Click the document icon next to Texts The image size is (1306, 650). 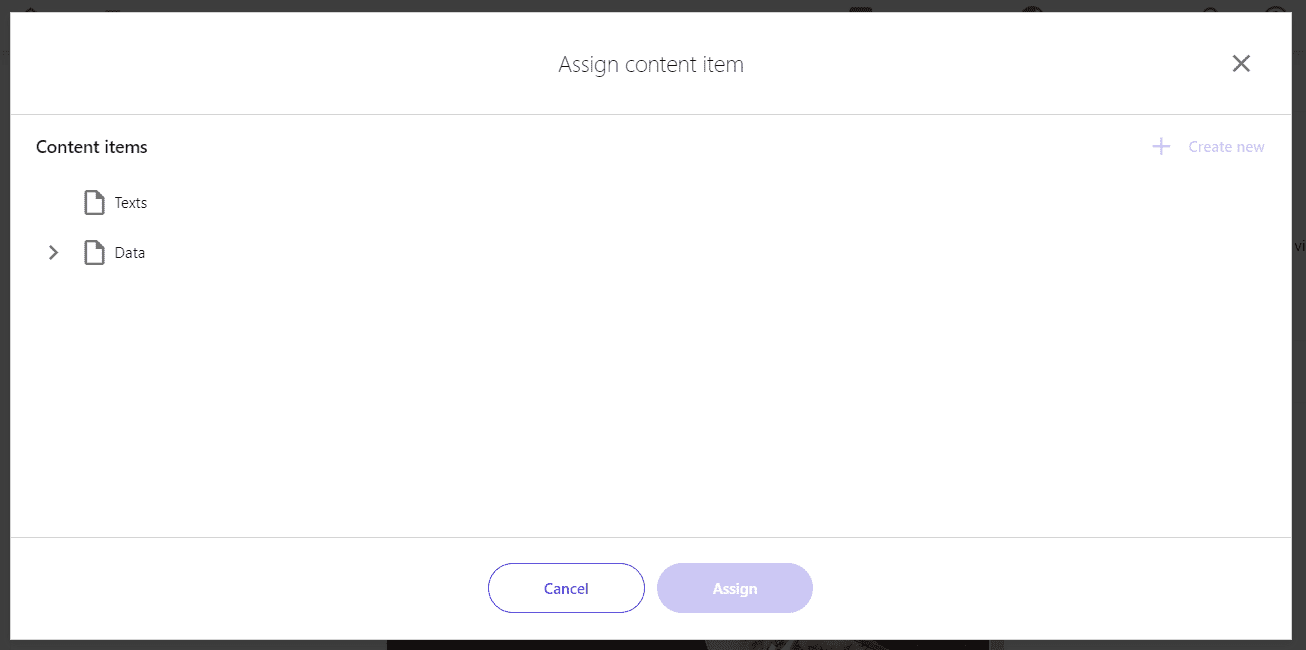[x=94, y=203]
